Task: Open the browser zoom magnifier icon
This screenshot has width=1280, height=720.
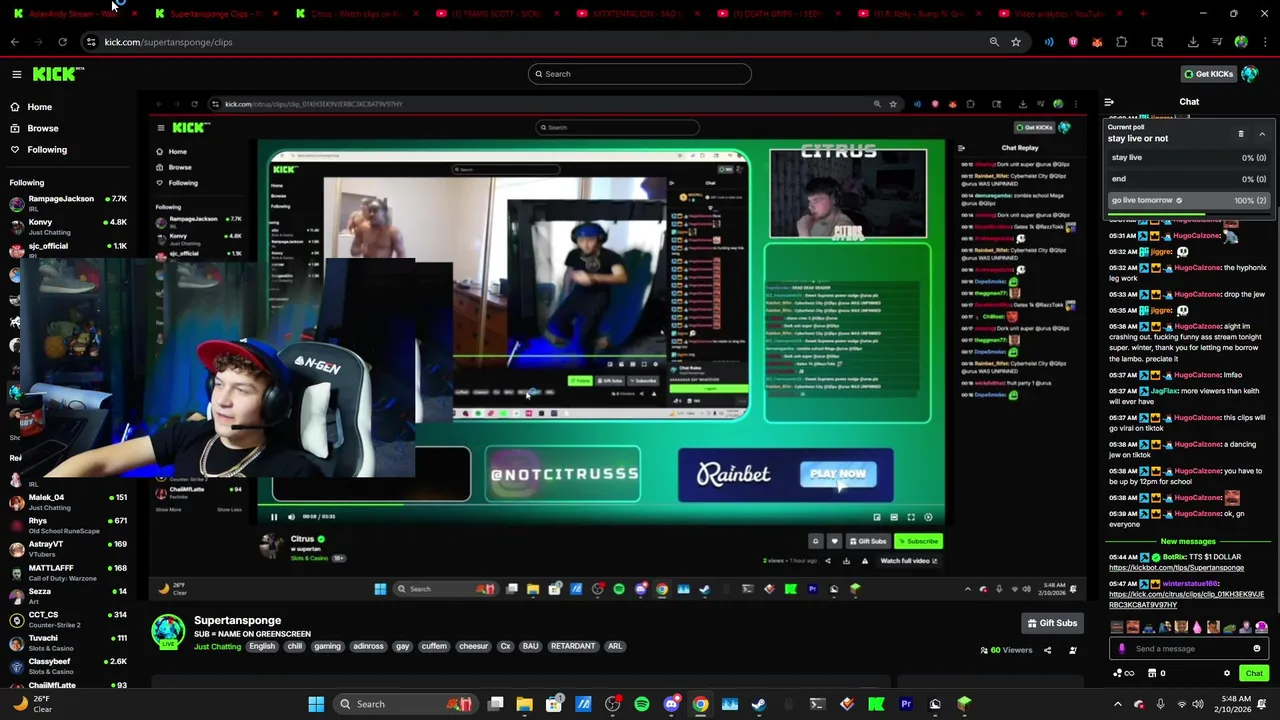Action: pyautogui.click(x=994, y=42)
